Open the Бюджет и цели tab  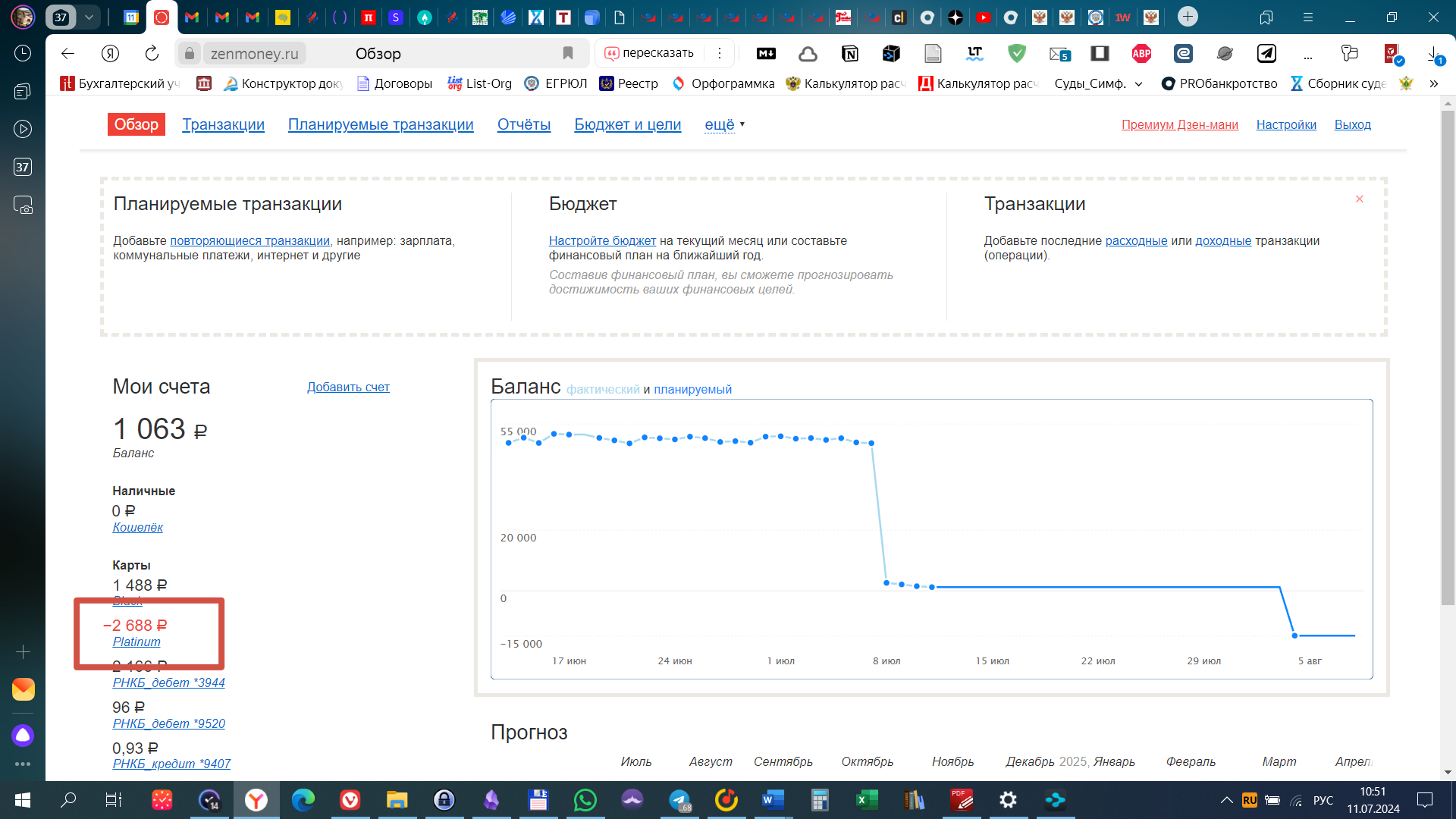point(627,124)
